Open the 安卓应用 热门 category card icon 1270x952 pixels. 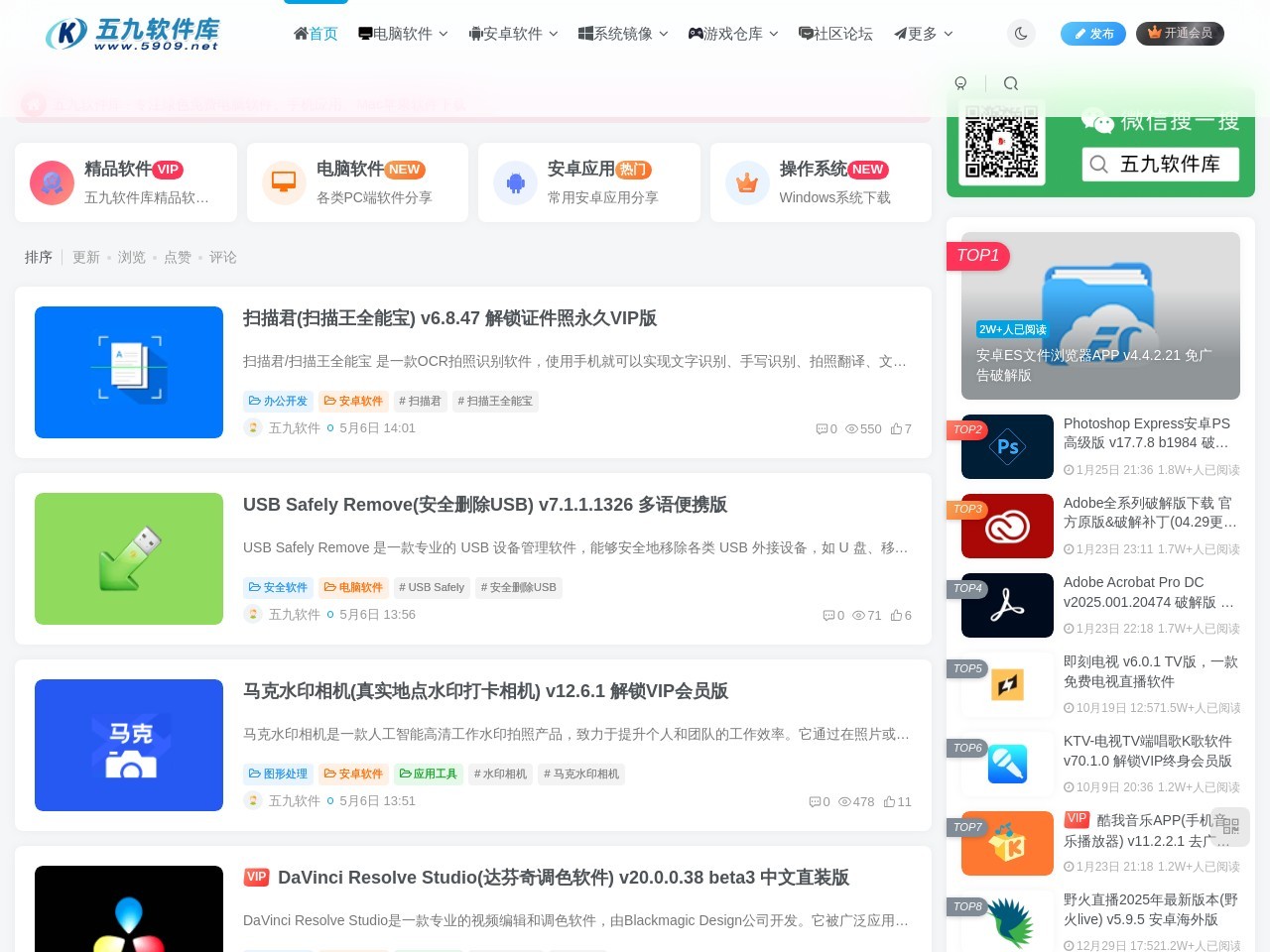pos(515,182)
